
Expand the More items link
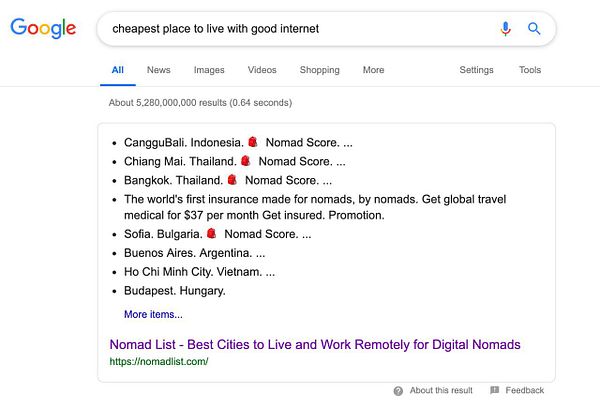[153, 314]
